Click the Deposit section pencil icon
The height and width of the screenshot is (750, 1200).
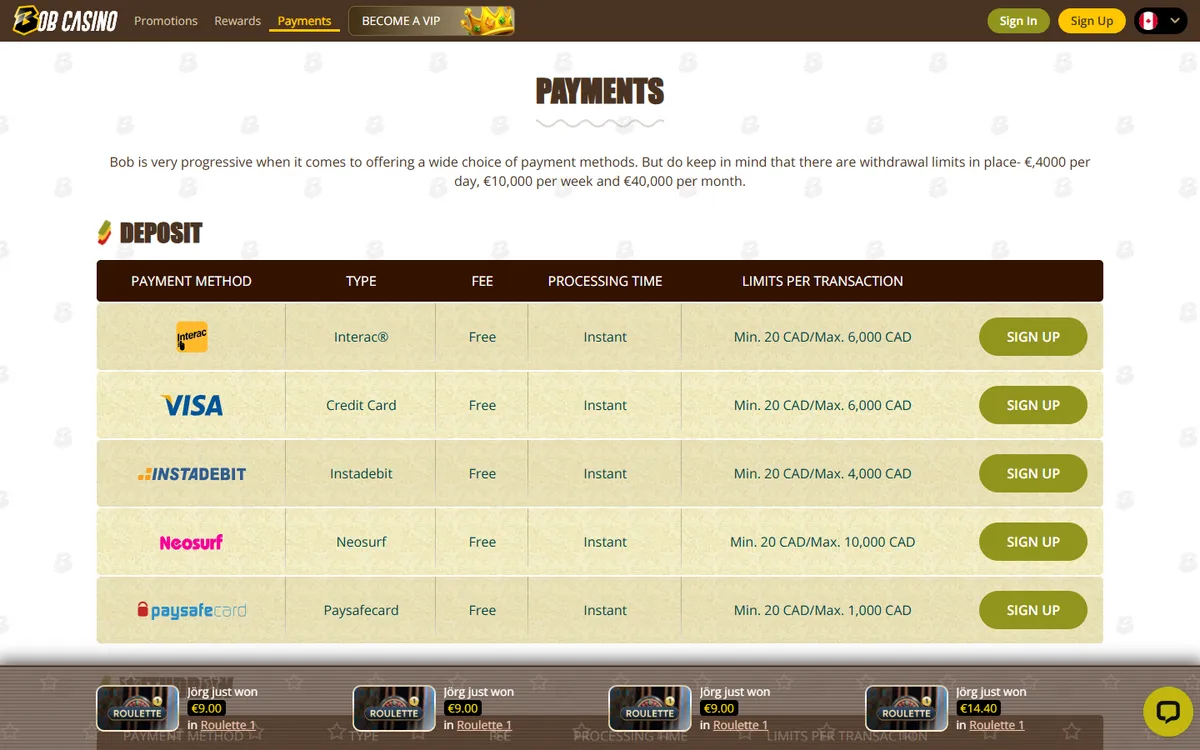[x=104, y=233]
